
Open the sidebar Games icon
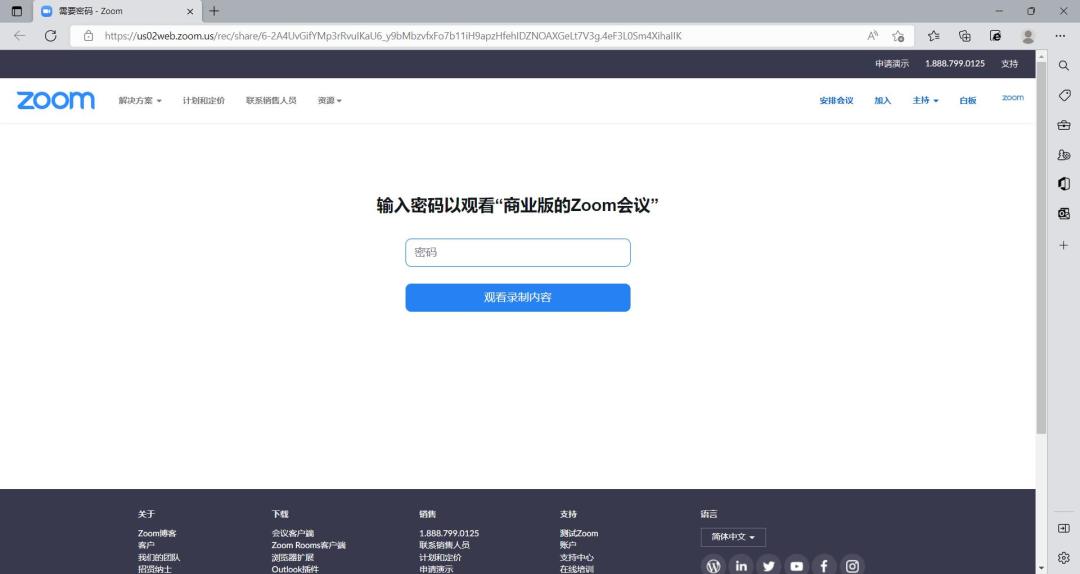[1063, 154]
